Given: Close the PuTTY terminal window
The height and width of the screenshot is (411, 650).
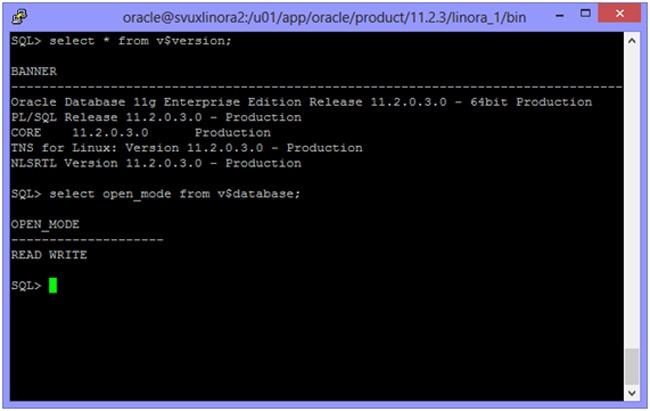Looking at the screenshot, I should tap(622, 15).
